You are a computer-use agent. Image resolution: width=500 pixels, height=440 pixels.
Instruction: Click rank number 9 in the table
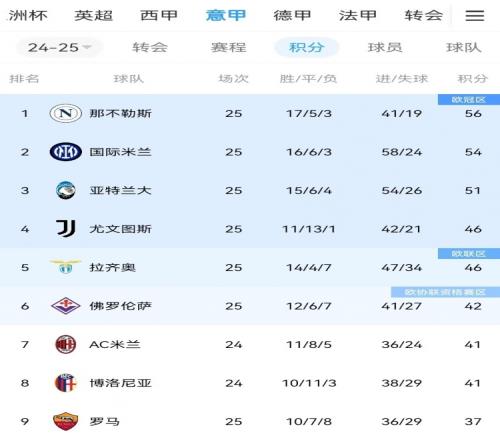tap(25, 421)
